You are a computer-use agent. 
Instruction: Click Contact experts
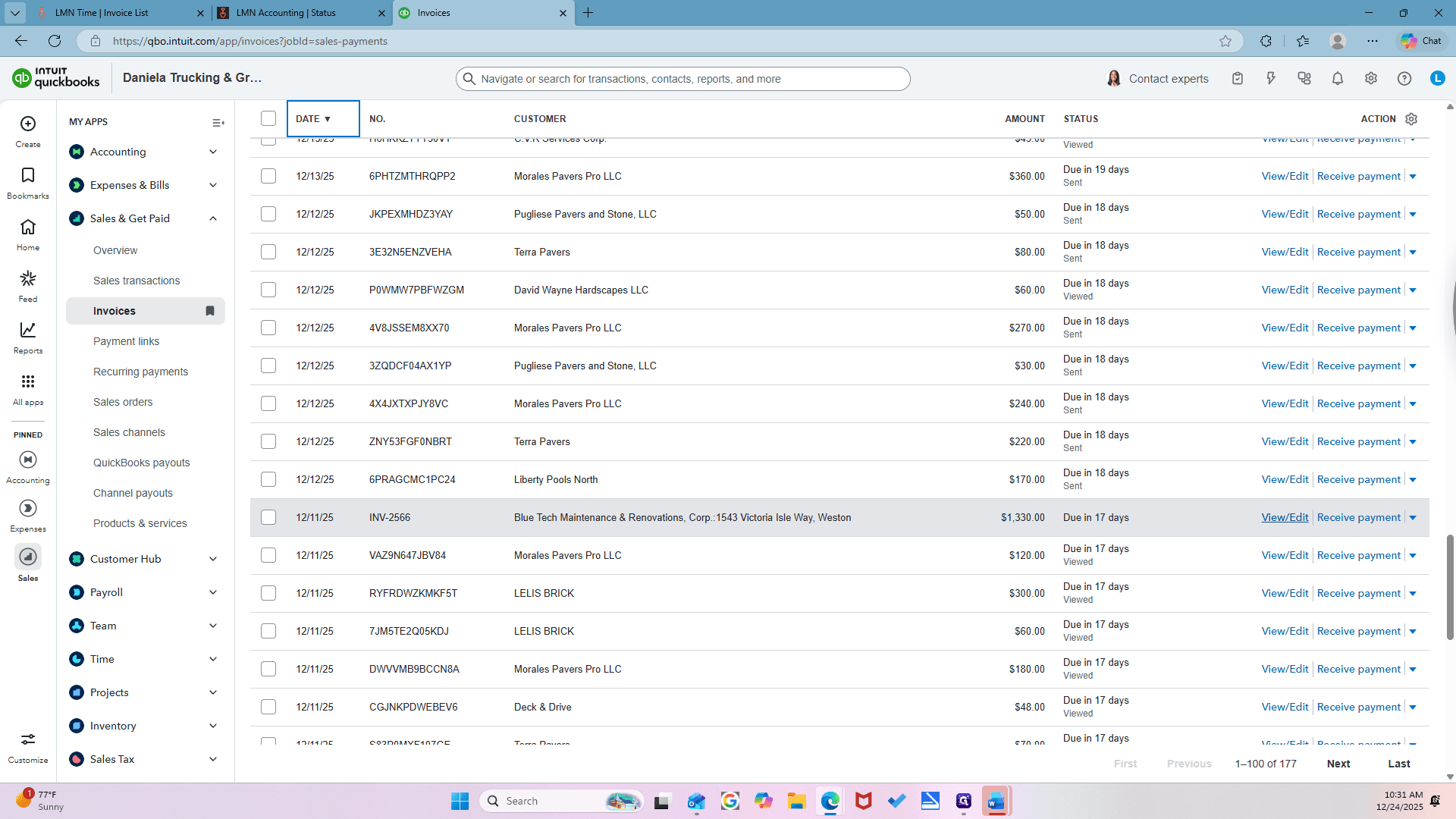click(x=1158, y=78)
